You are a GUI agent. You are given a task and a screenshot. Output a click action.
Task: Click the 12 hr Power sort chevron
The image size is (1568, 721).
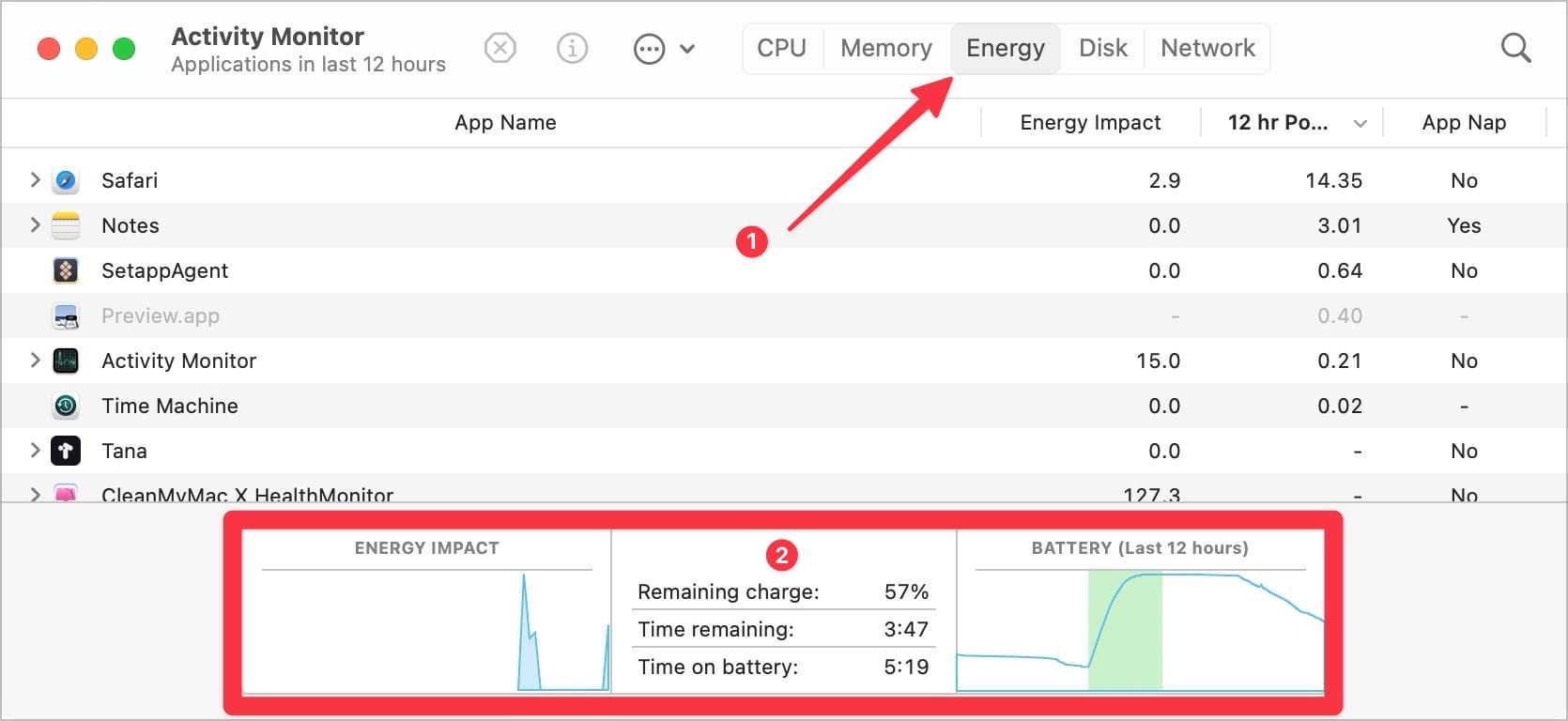(x=1360, y=124)
